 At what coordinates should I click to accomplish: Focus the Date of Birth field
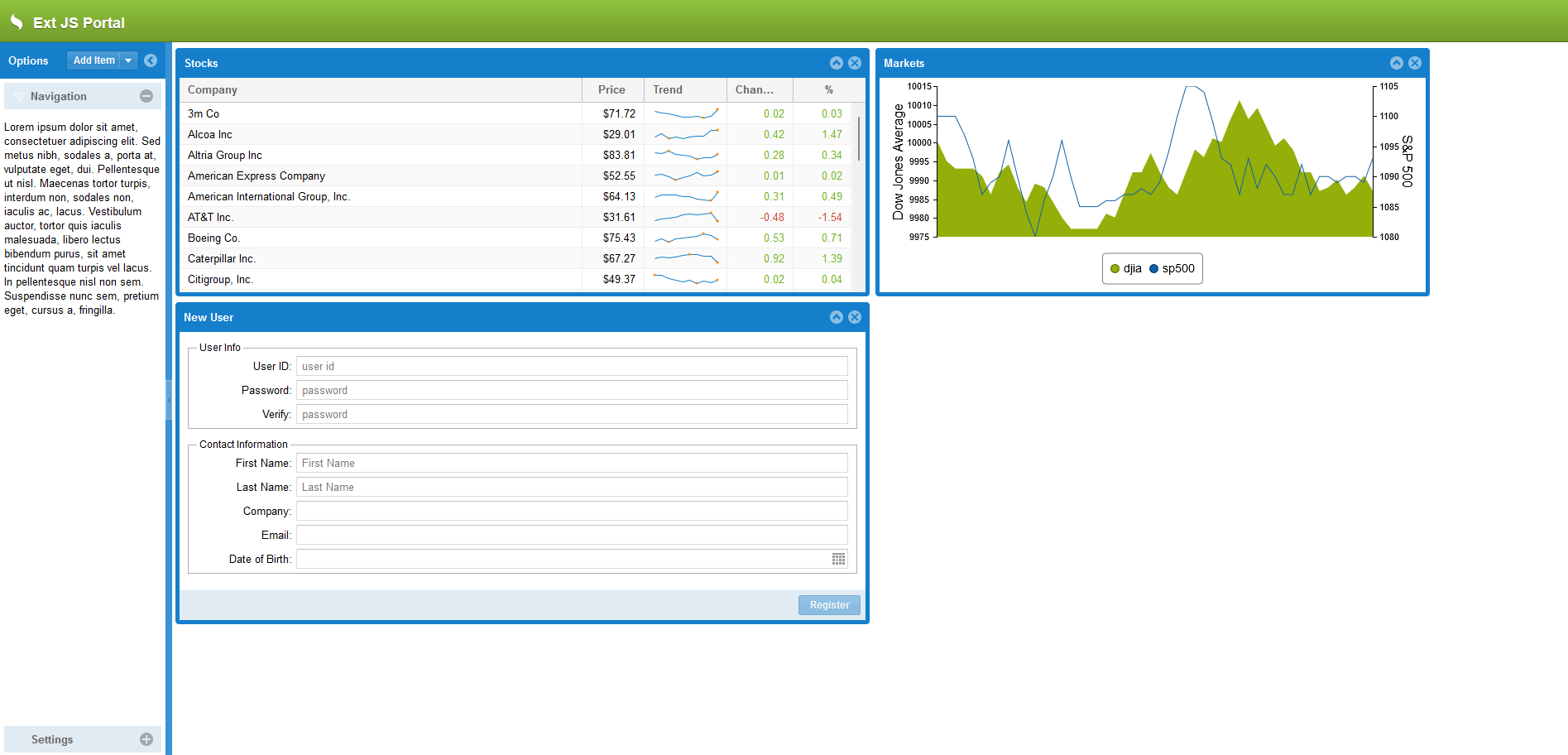tap(563, 559)
